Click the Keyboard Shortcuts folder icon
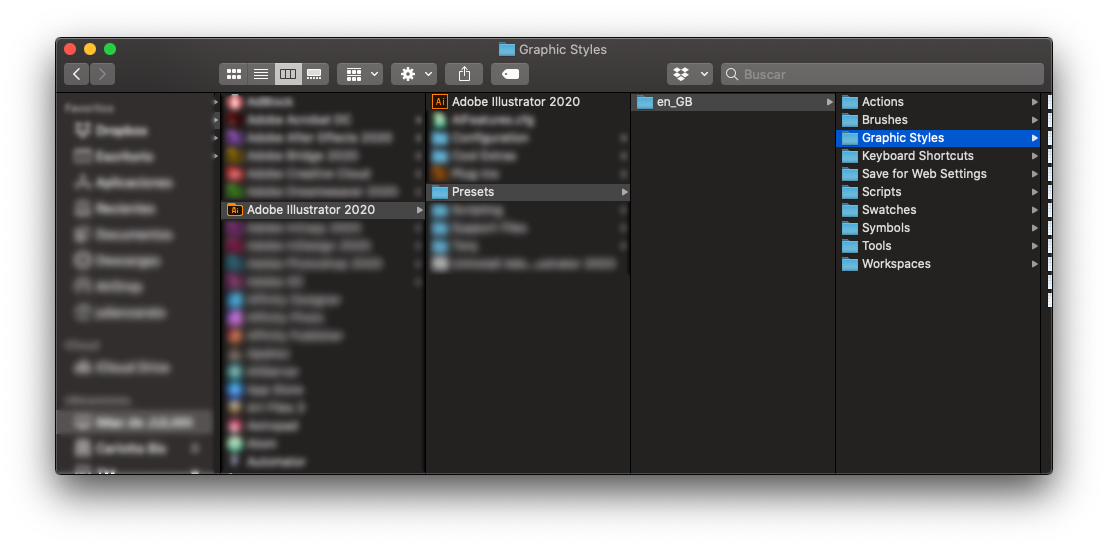 (x=850, y=156)
